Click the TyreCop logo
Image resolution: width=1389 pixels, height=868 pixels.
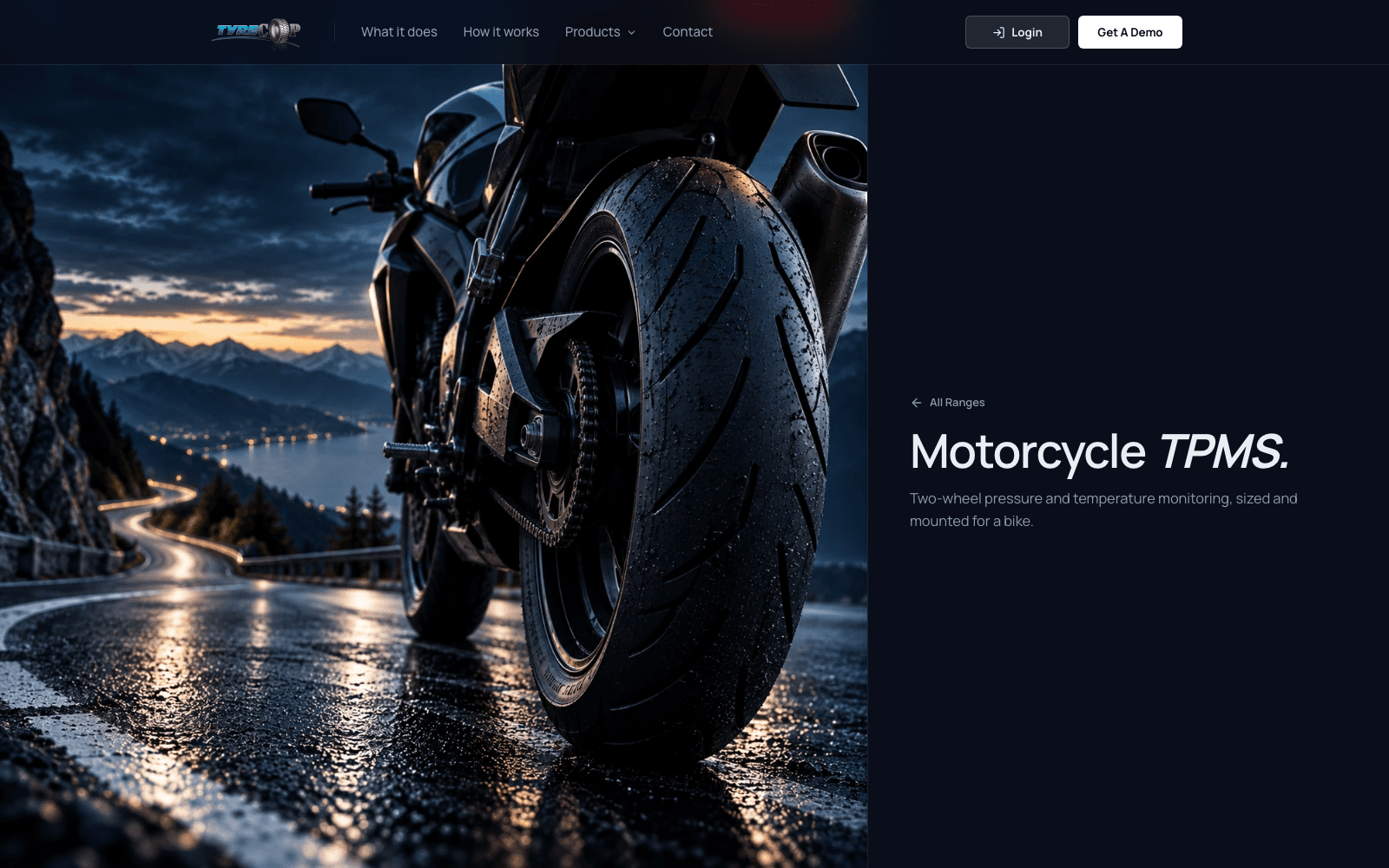[x=258, y=32]
